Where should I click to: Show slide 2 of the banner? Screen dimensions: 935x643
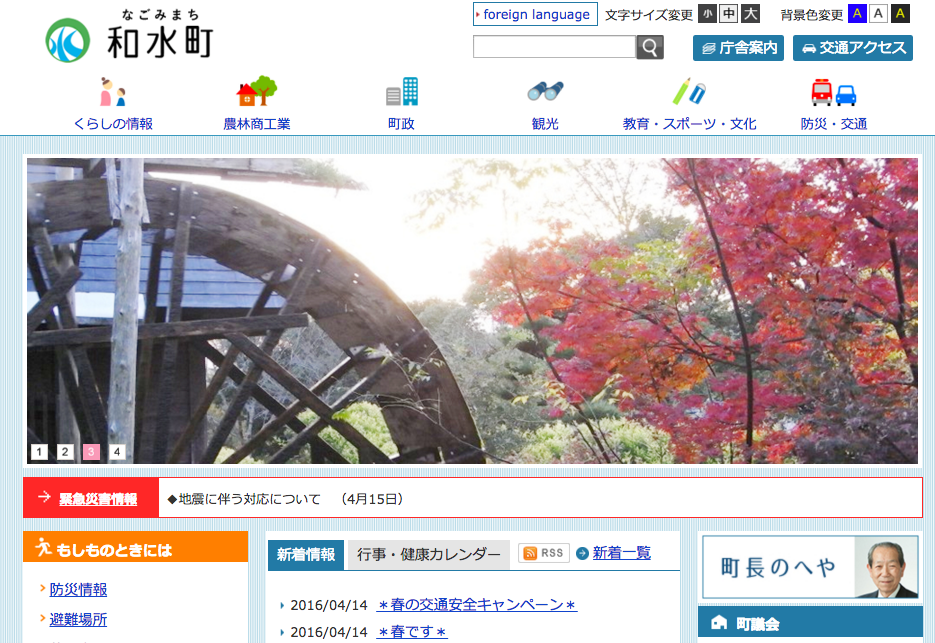[65, 452]
